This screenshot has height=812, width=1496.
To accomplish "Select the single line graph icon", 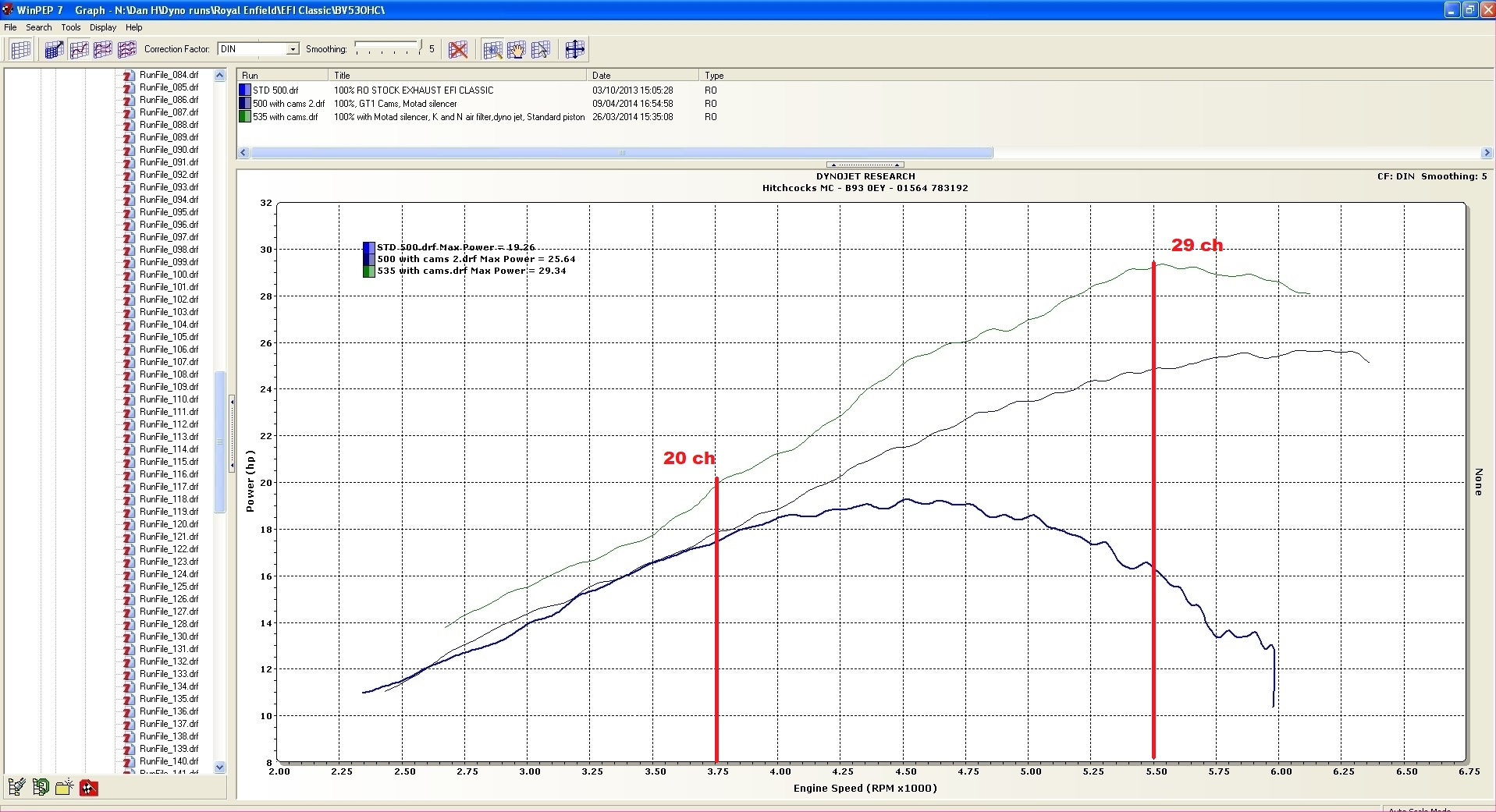I will coord(79,50).
